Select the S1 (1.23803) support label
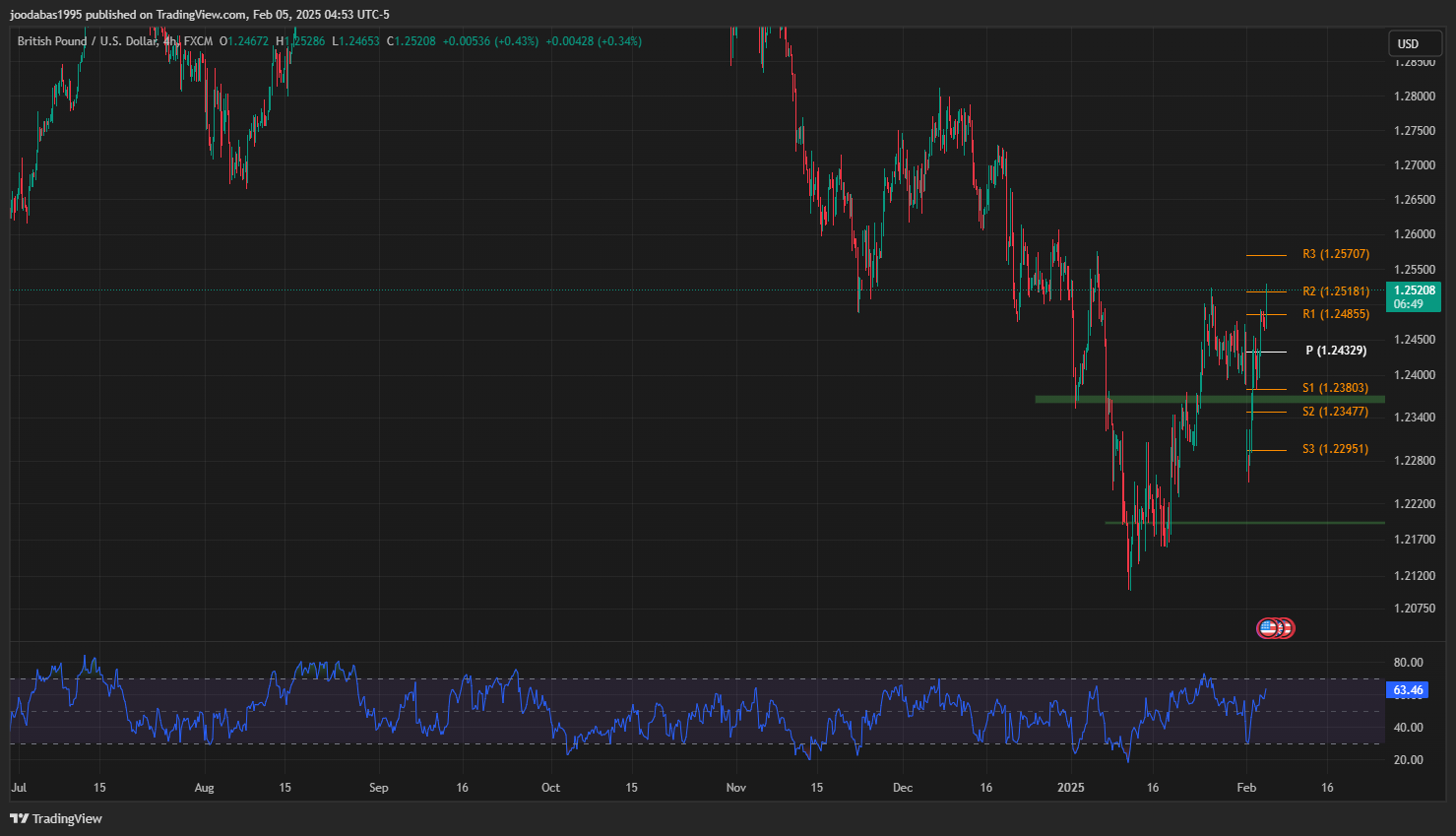 tap(1335, 388)
